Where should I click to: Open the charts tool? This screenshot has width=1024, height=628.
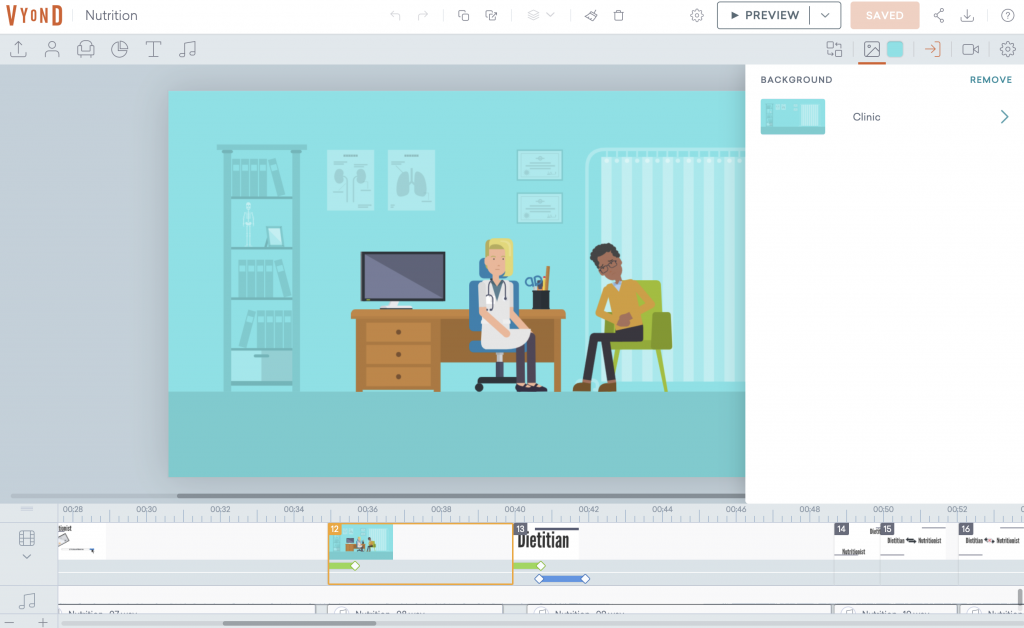(x=119, y=48)
